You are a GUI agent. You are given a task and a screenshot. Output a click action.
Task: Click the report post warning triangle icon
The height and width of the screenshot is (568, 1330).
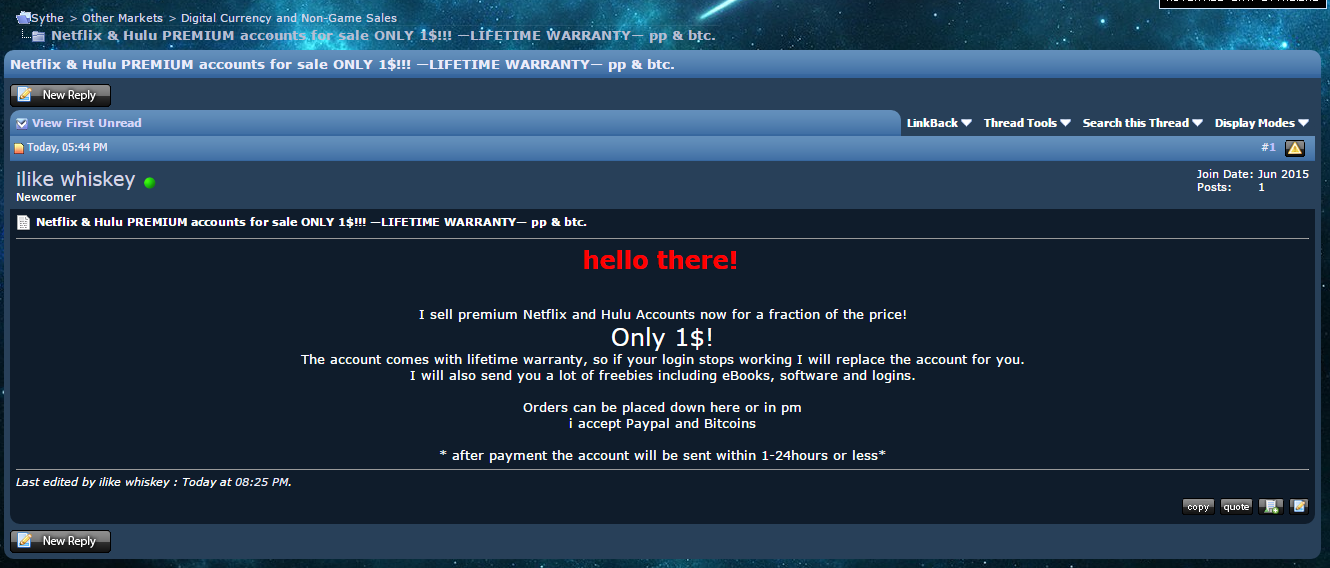tap(1295, 148)
